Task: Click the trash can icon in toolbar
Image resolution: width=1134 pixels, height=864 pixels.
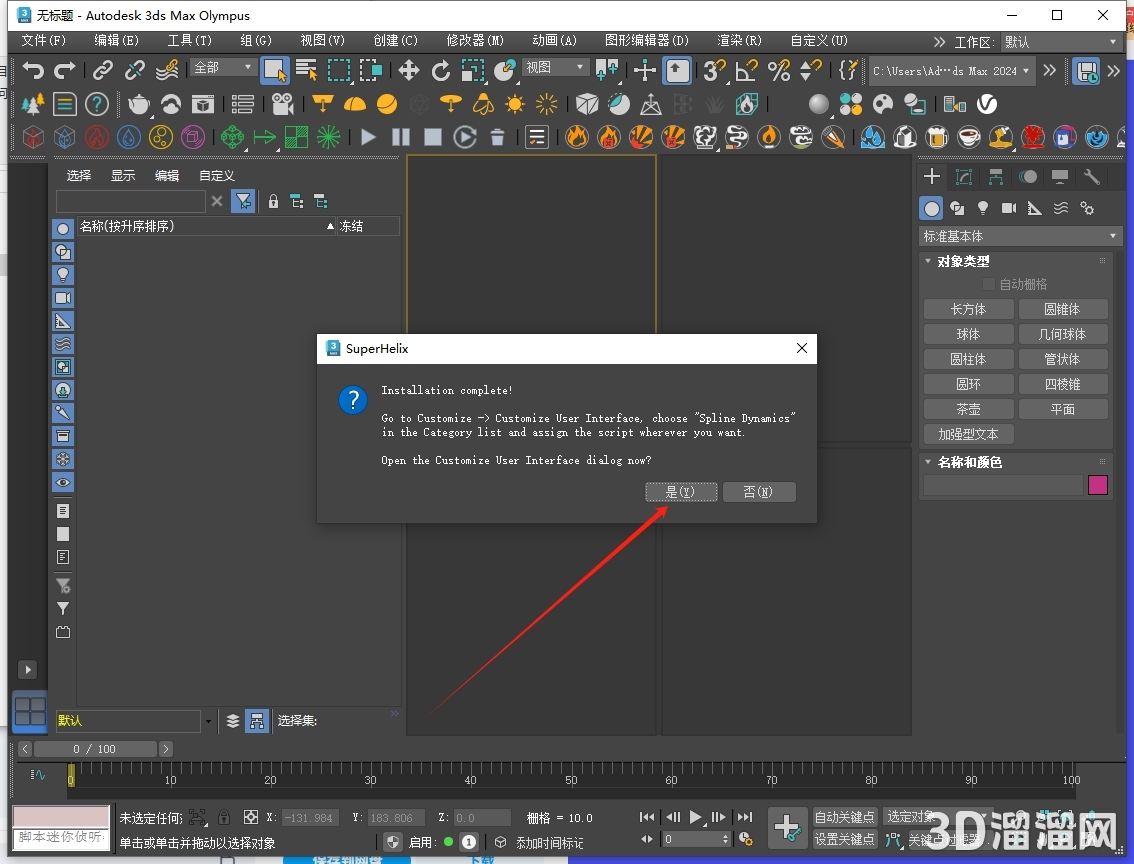Action: [x=498, y=137]
